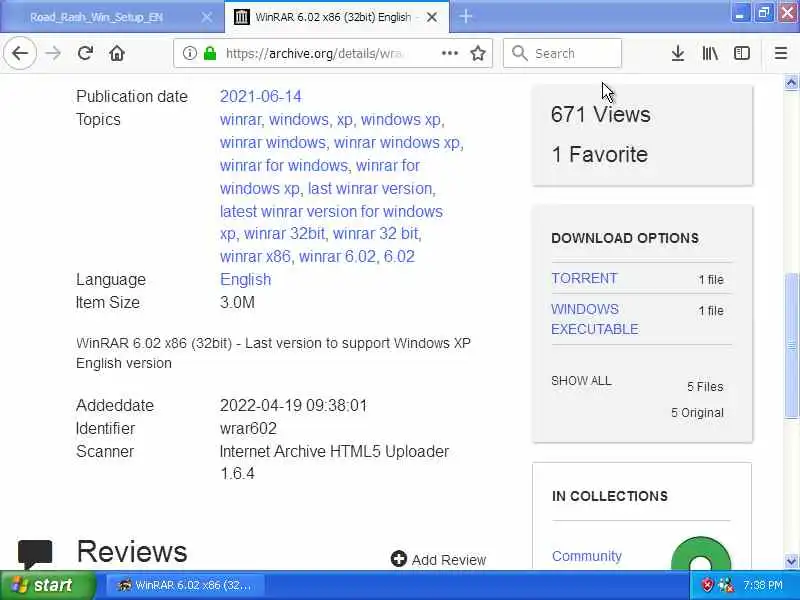Open a new tab with plus

tap(465, 17)
